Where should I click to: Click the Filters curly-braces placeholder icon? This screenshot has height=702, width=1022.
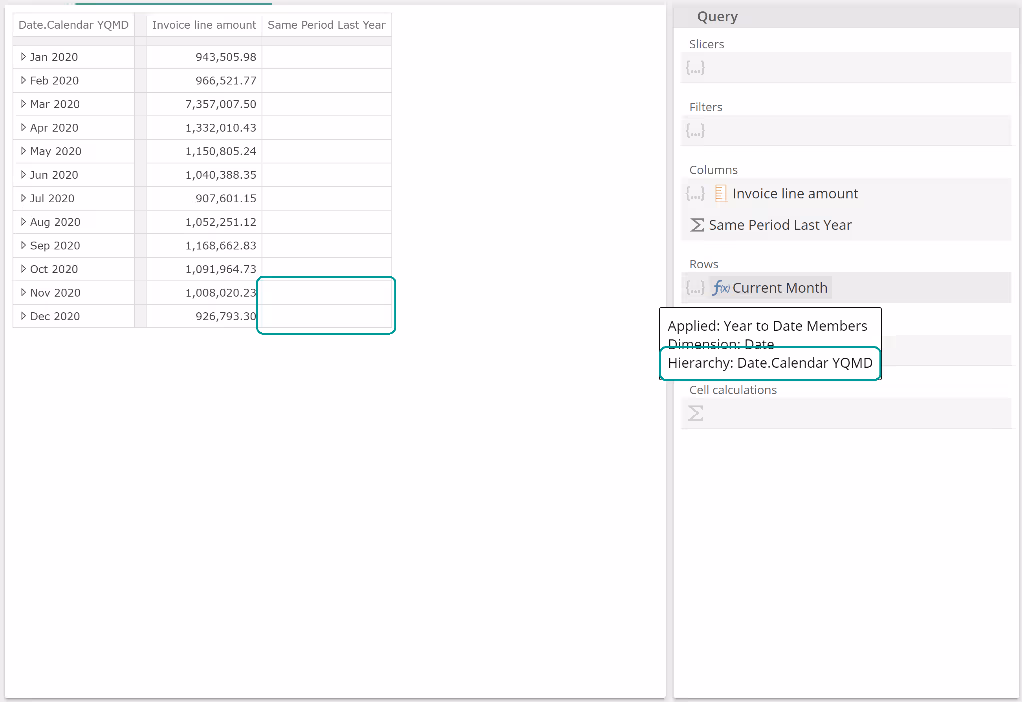tap(695, 131)
